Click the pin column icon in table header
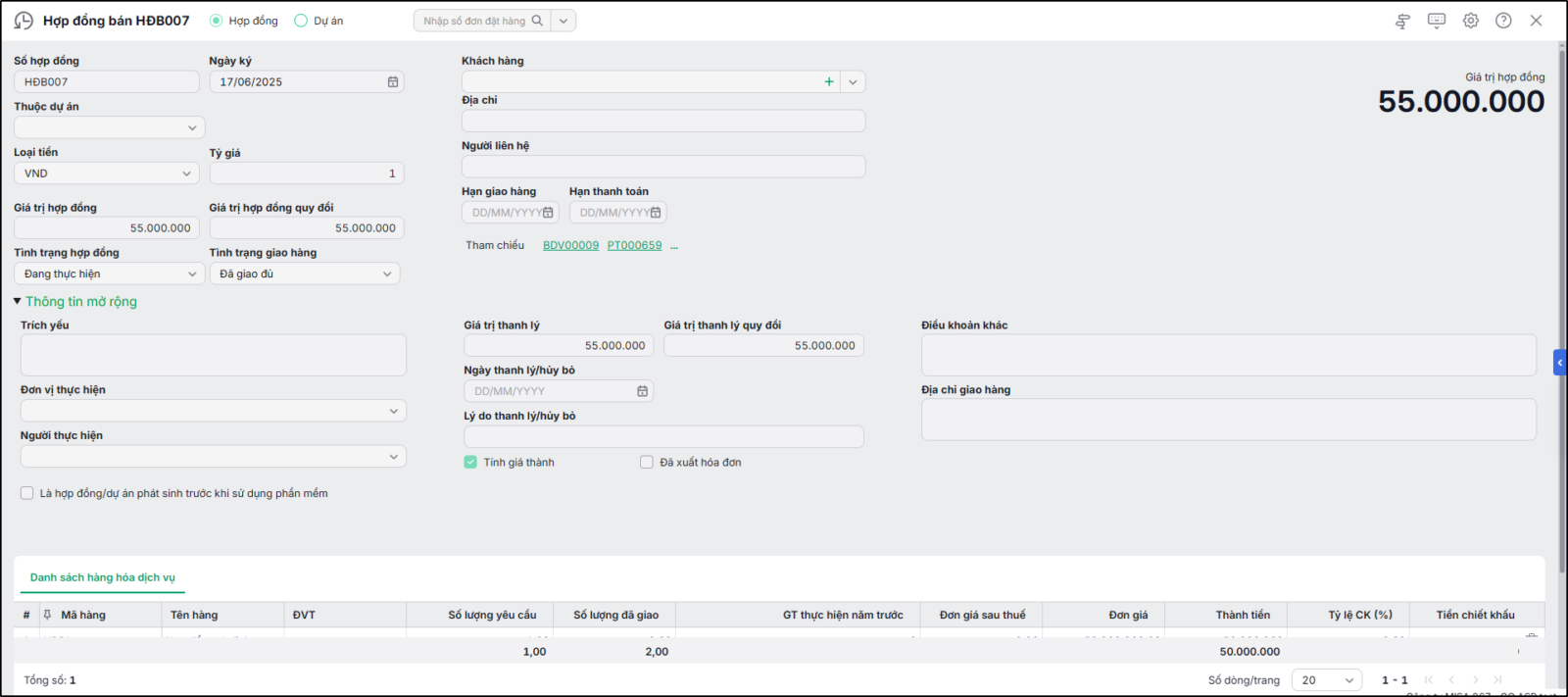Viewport: 1568px width, 697px height. click(47, 615)
